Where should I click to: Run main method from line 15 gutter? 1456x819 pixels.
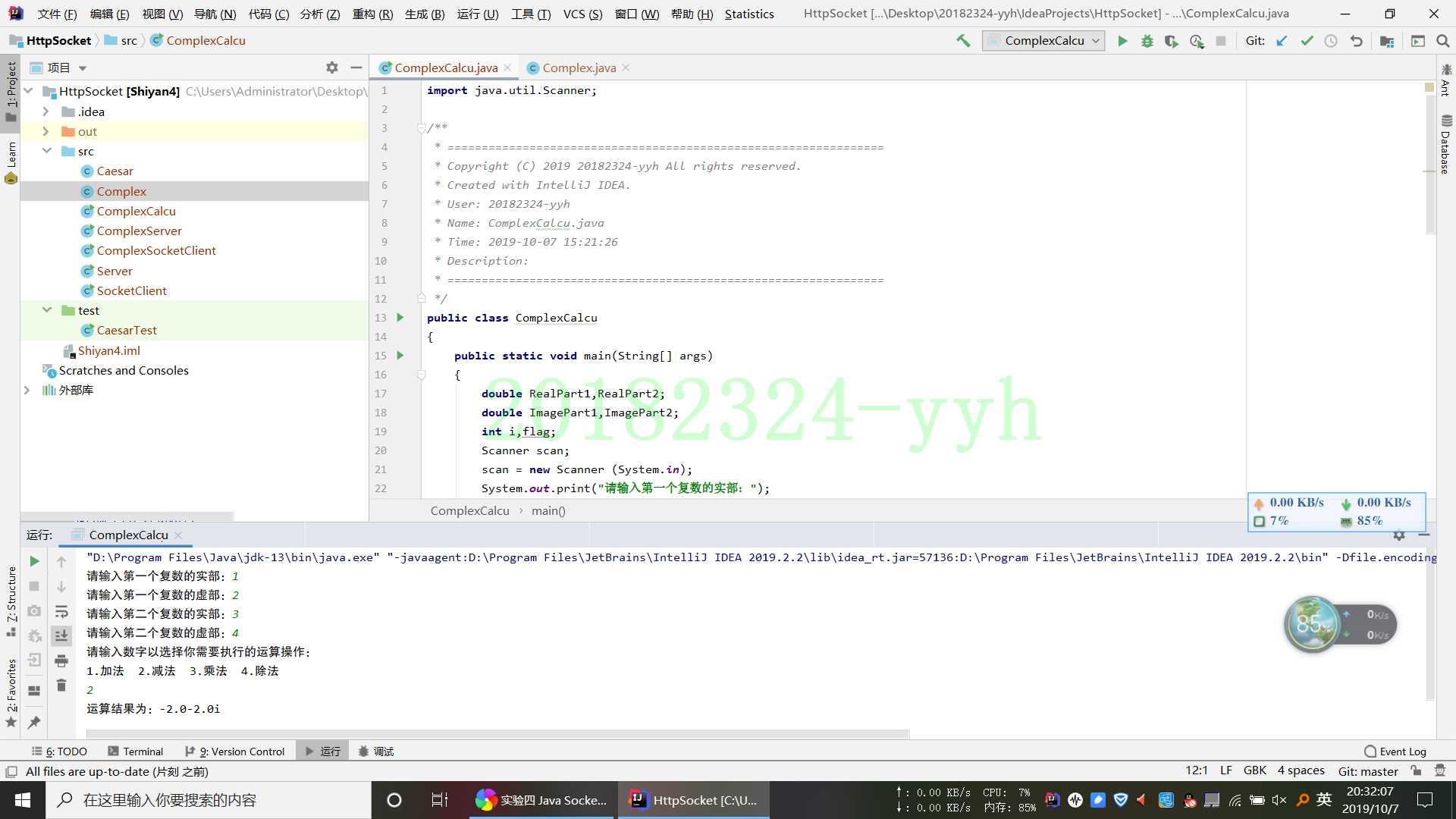(x=400, y=356)
